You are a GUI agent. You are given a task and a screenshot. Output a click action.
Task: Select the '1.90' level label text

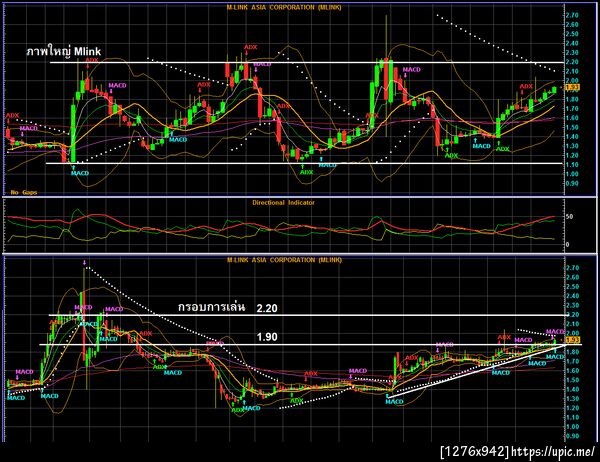coord(267,337)
